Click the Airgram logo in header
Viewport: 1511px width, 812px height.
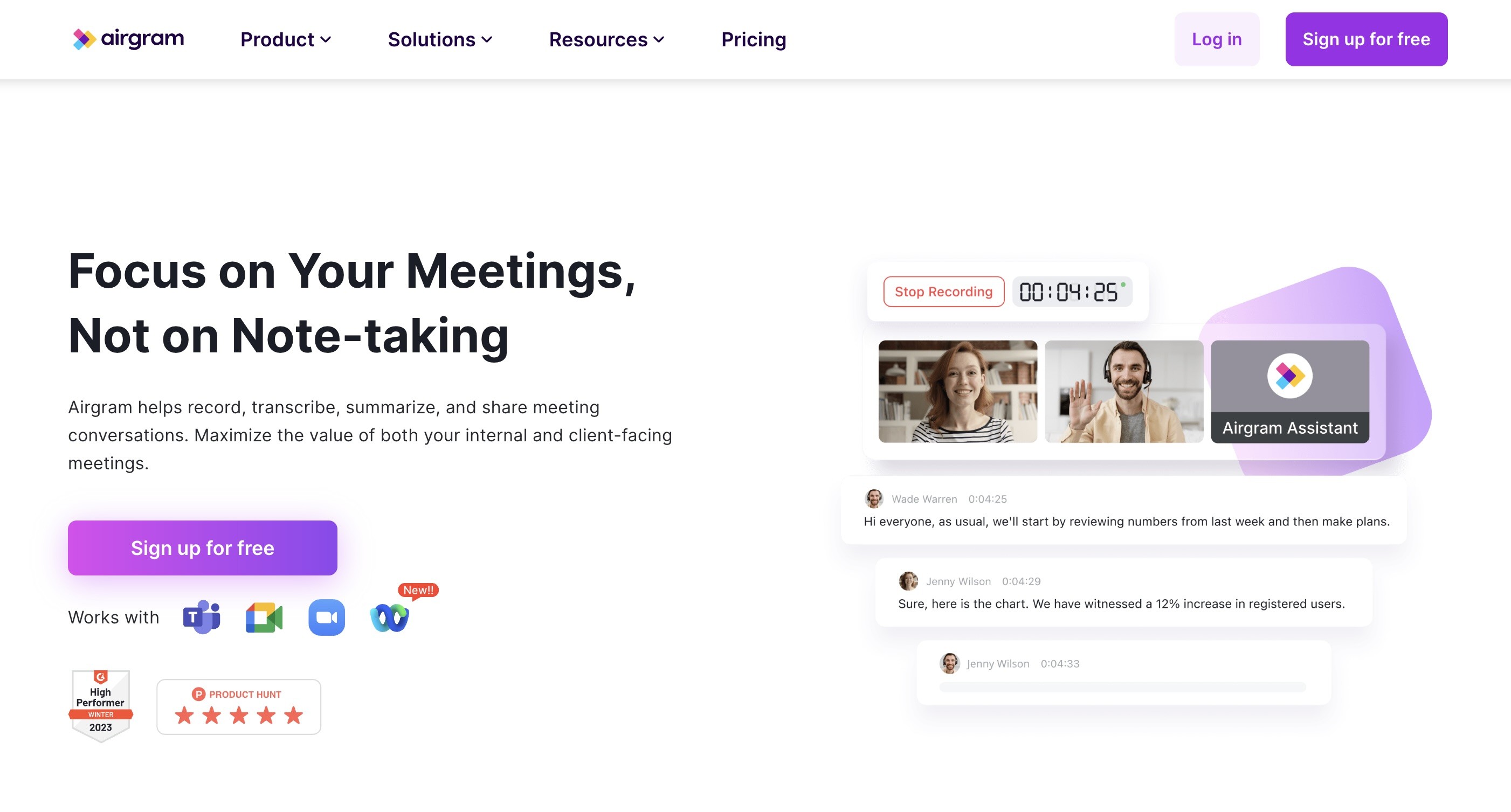tap(128, 39)
